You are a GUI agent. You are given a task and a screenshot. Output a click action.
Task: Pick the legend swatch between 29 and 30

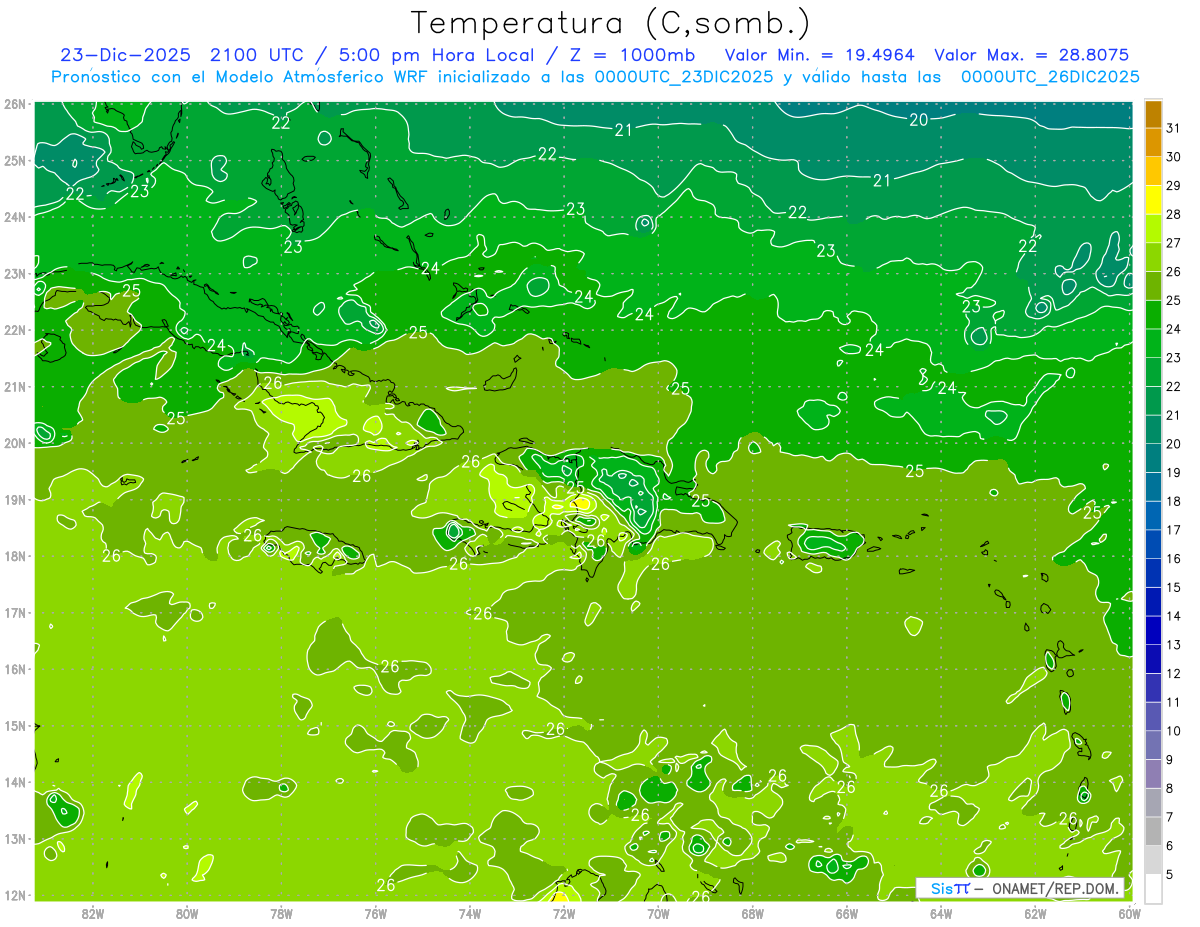tap(1153, 172)
